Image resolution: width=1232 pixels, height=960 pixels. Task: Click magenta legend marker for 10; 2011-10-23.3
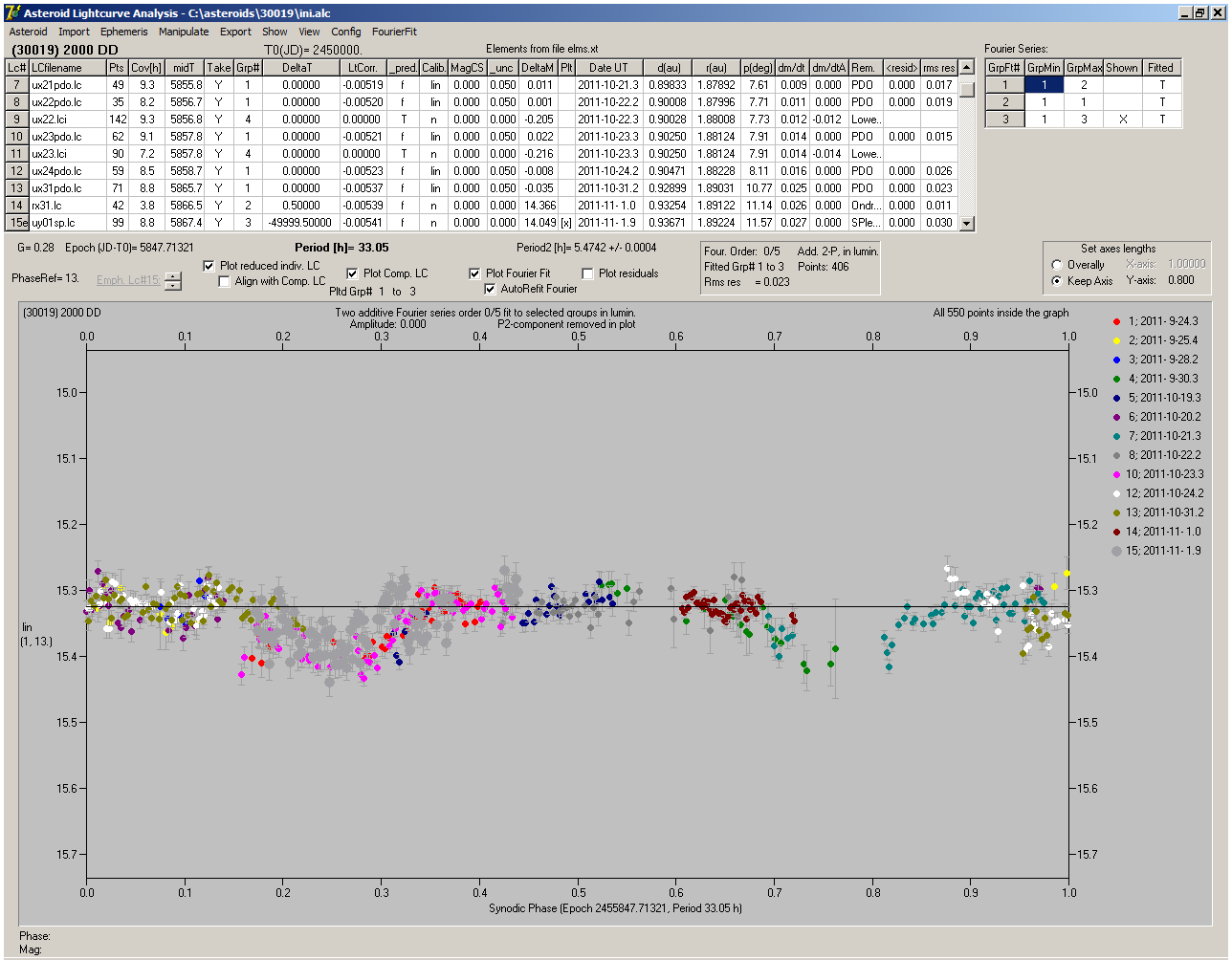[x=1116, y=474]
